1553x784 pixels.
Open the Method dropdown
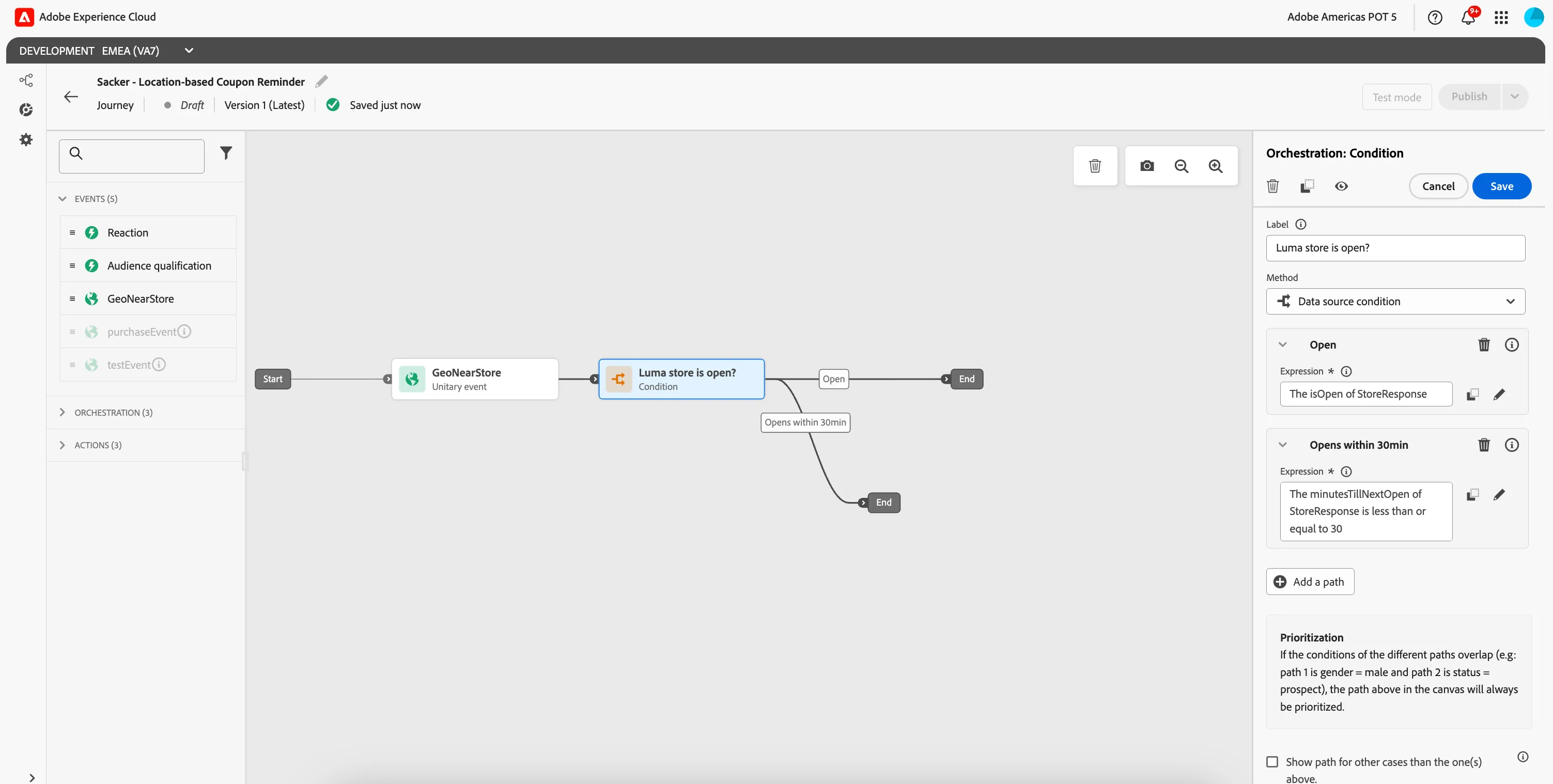[1395, 301]
